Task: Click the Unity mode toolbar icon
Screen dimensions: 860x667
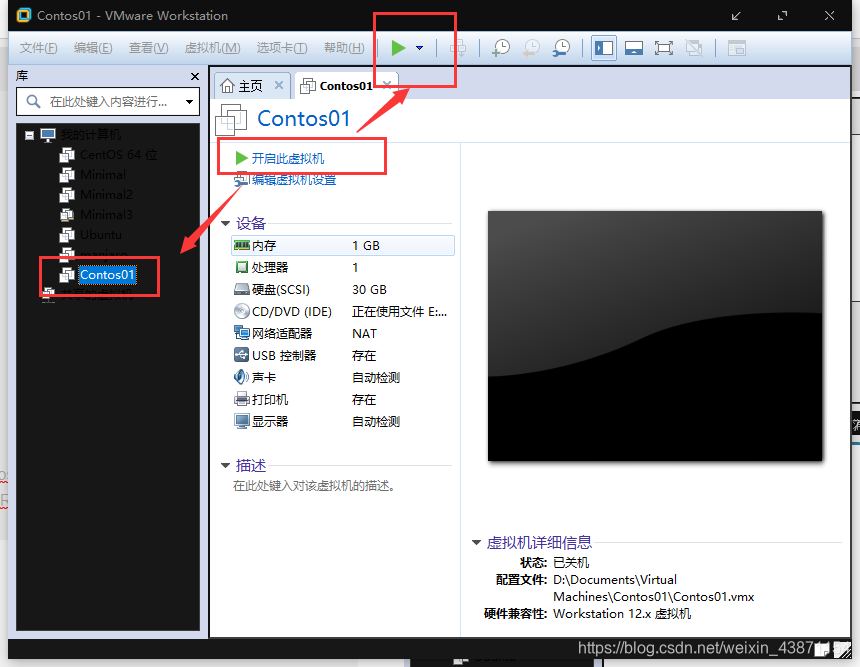Action: pos(694,48)
